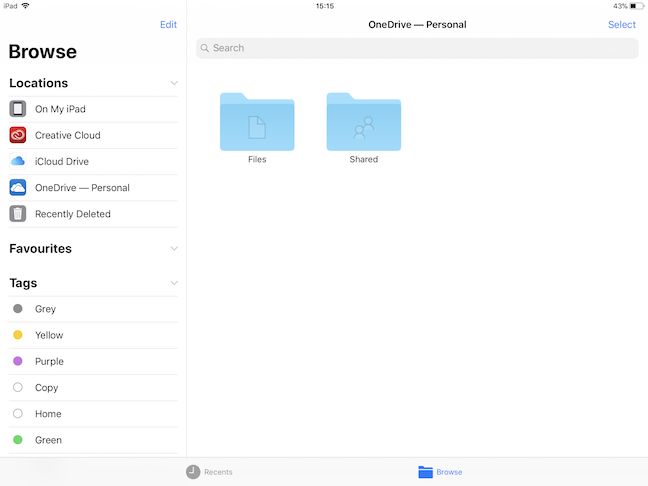This screenshot has width=648, height=486.
Task: Open the Recently Deleted location
Action: [x=93, y=214]
